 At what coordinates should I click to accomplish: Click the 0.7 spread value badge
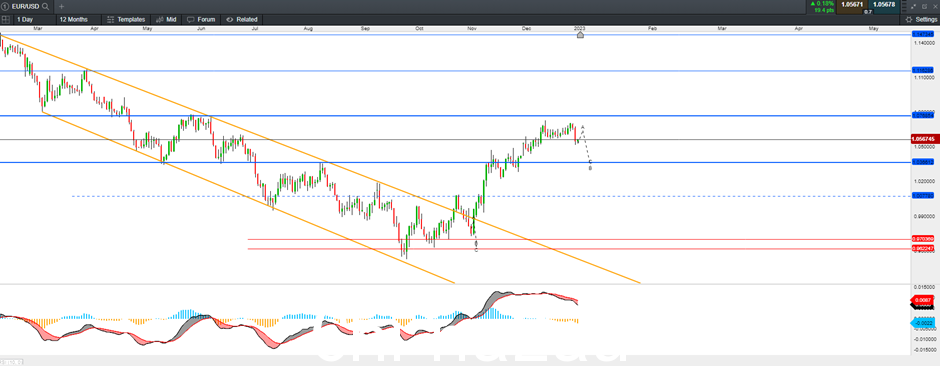[x=867, y=11]
